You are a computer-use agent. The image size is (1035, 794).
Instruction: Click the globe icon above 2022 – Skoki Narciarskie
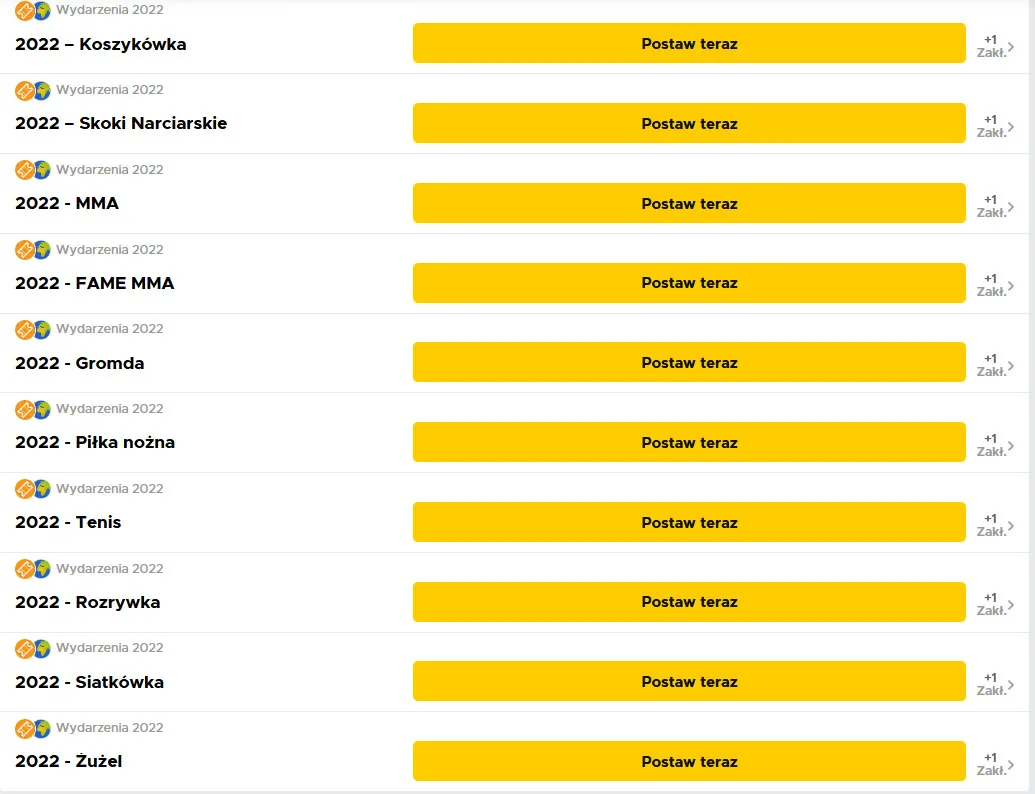pos(42,90)
